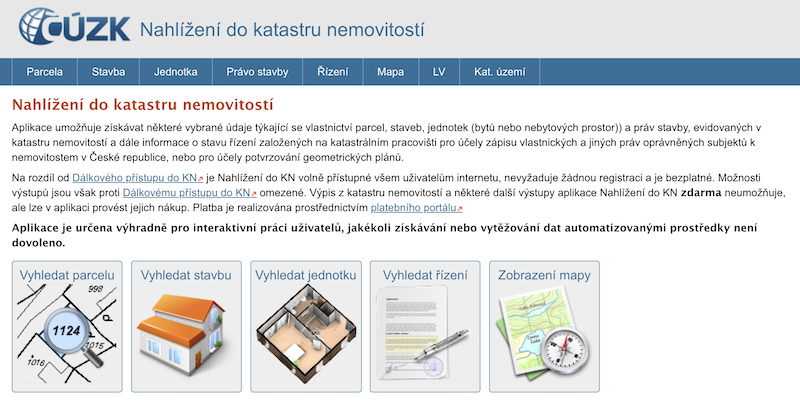
Task: Click the document with pen image
Action: (x=422, y=333)
